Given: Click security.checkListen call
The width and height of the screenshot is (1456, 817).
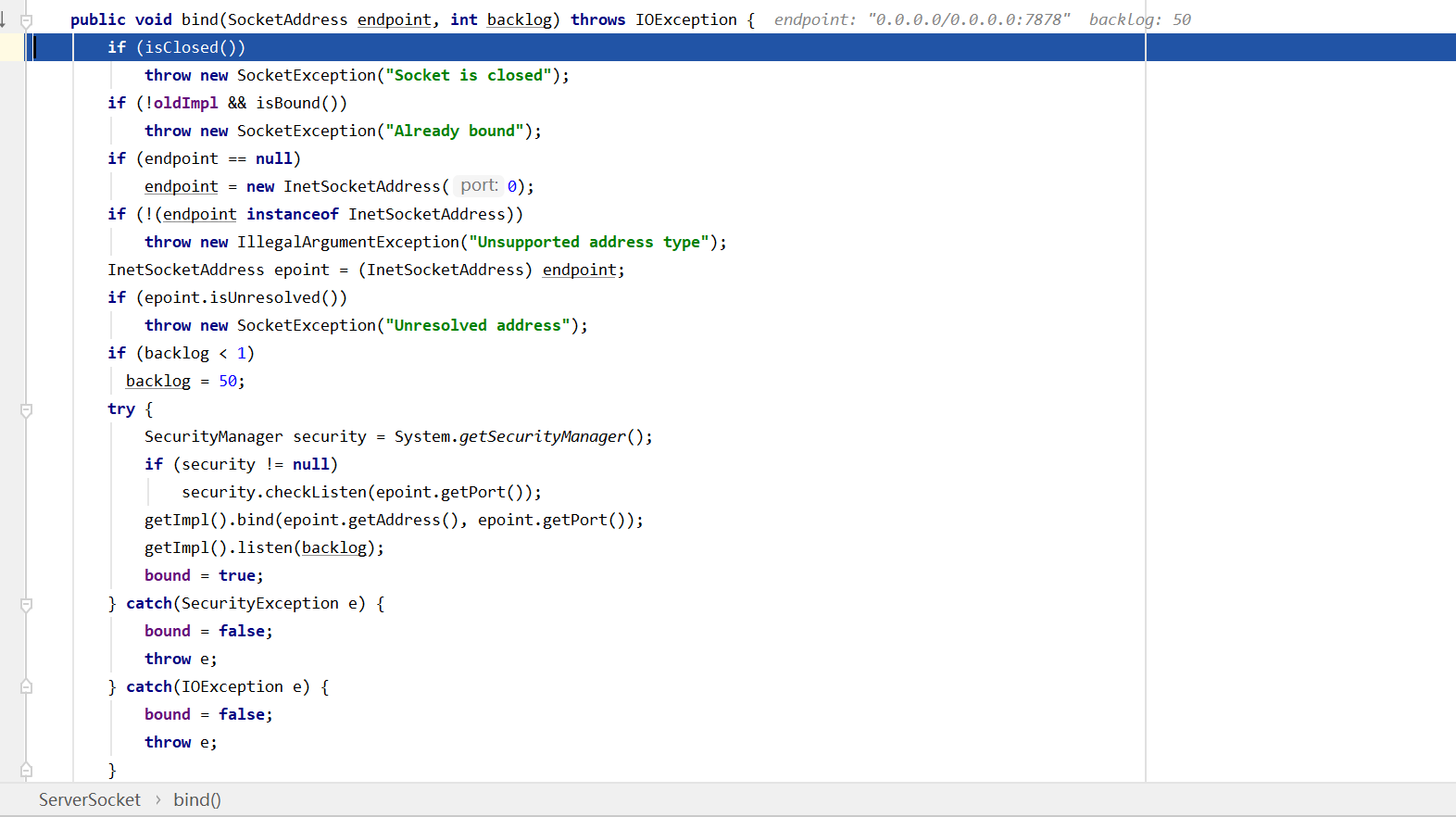Looking at the screenshot, I should [274, 492].
